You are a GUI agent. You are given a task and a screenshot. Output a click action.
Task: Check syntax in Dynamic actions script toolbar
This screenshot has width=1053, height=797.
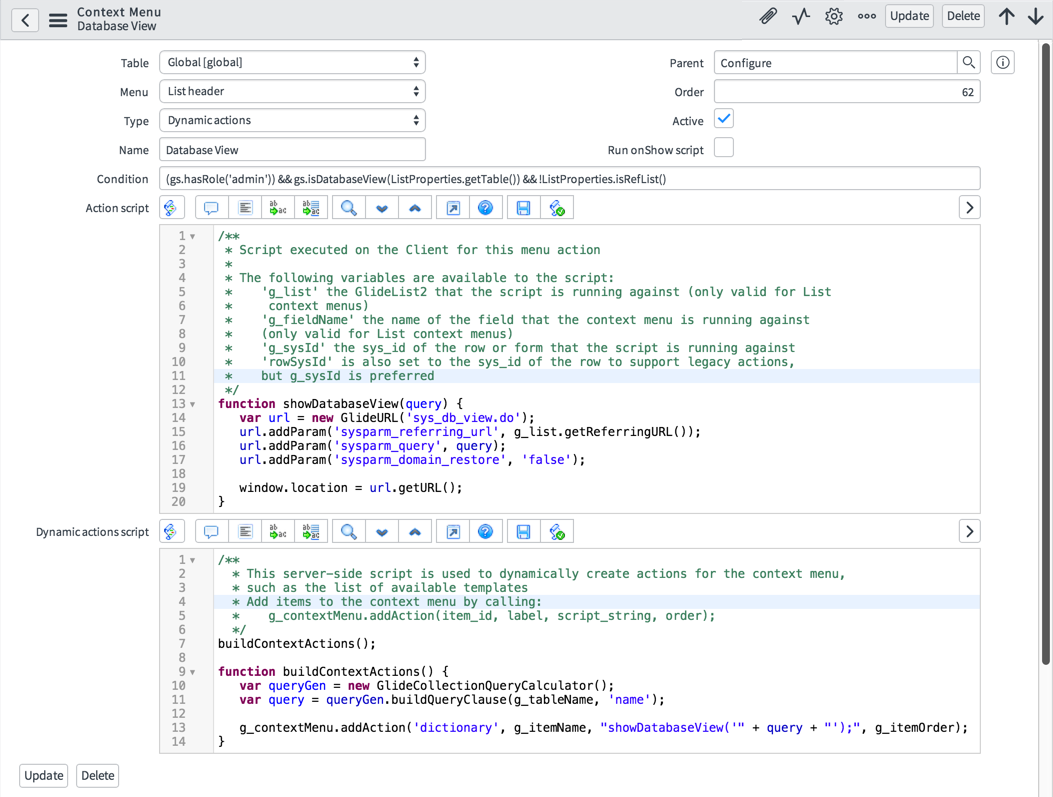pyautogui.click(x=557, y=532)
